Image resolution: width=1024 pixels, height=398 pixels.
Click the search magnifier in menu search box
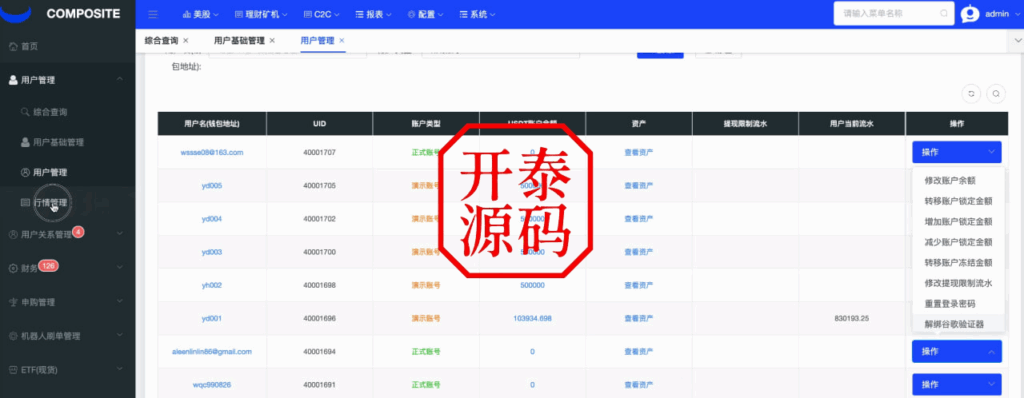(943, 14)
